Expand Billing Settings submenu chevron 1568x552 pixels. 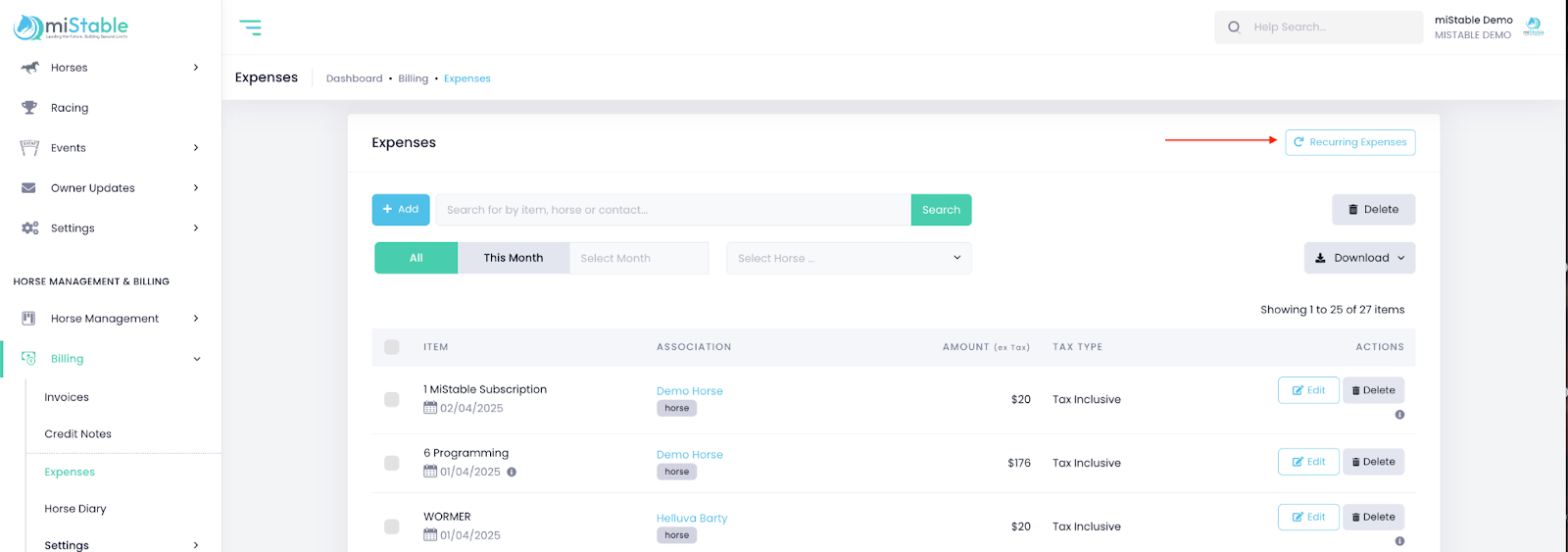pyautogui.click(x=196, y=545)
